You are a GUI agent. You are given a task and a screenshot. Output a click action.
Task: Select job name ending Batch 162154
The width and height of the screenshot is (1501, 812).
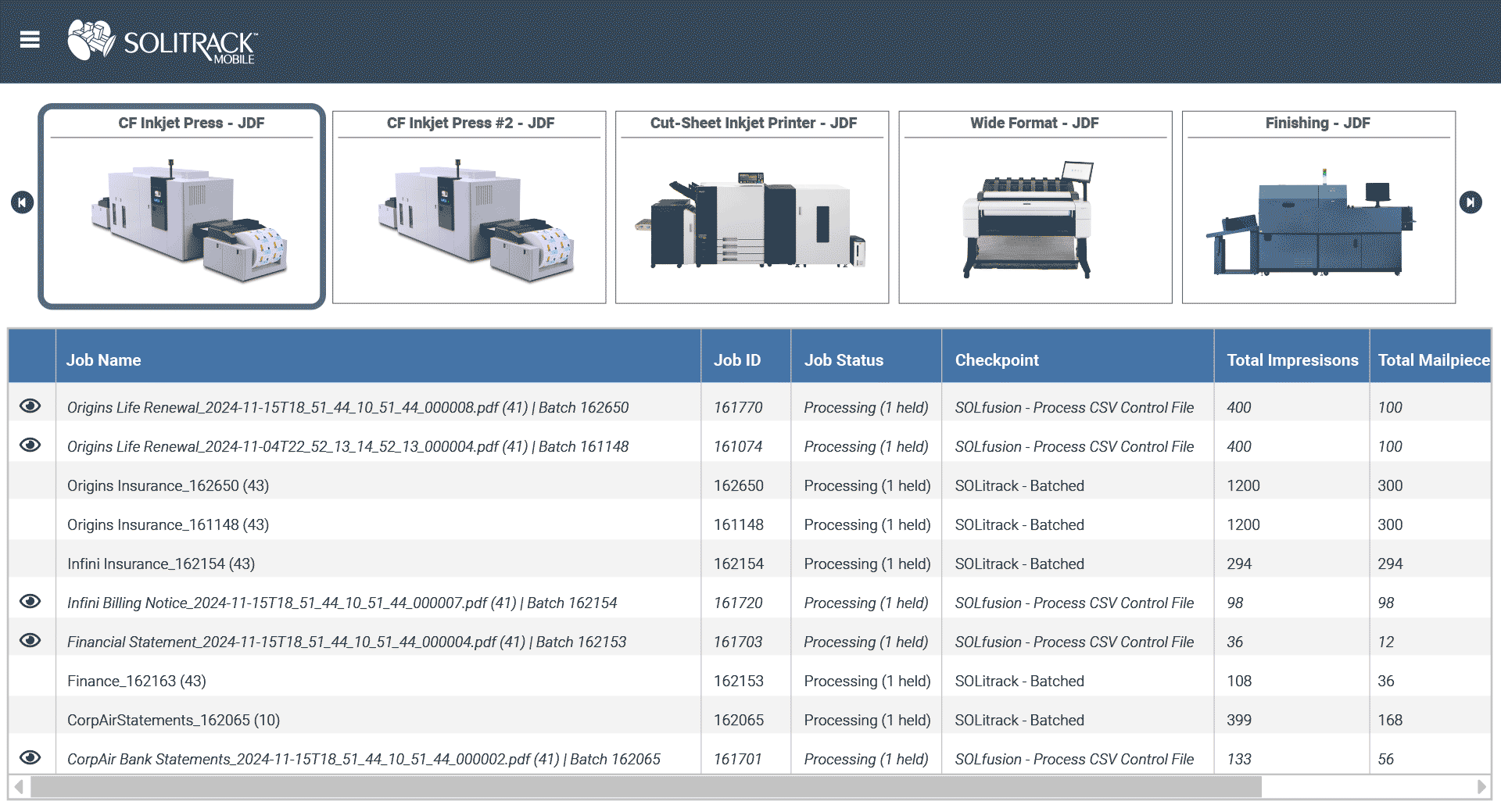[342, 603]
